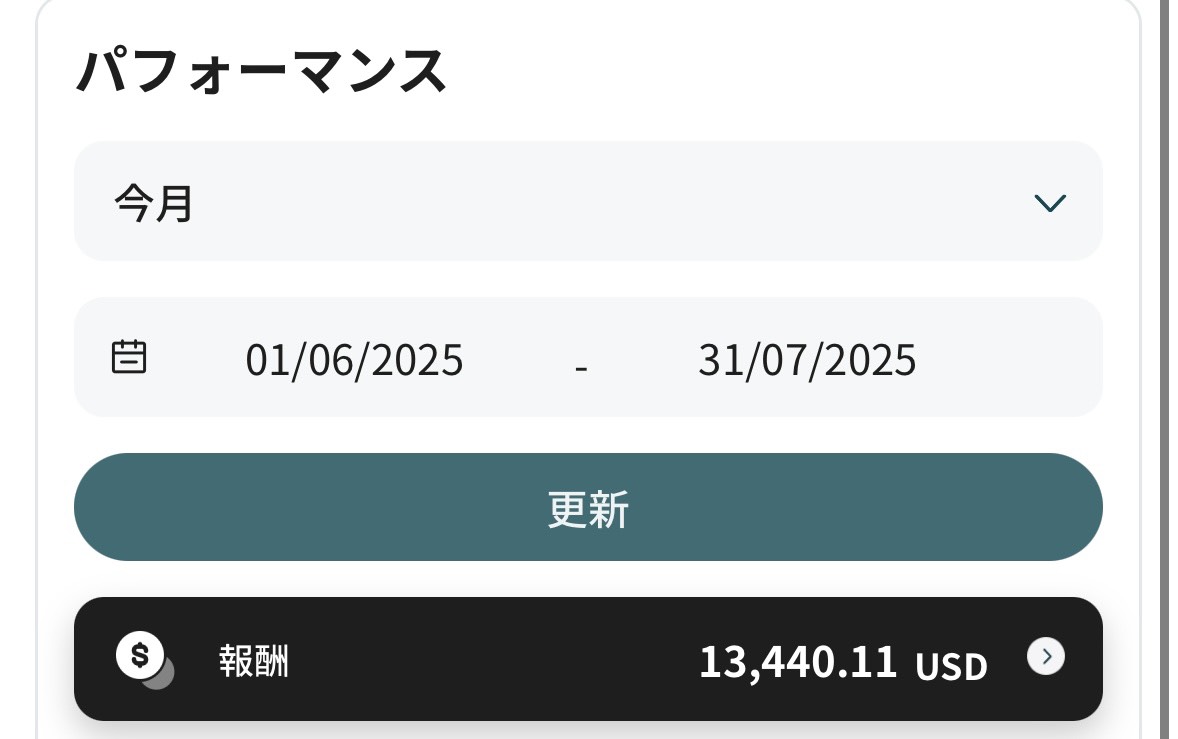Viewport: 1178px width, 739px height.
Task: Click the calendar icon in the date field
Action: click(x=129, y=357)
